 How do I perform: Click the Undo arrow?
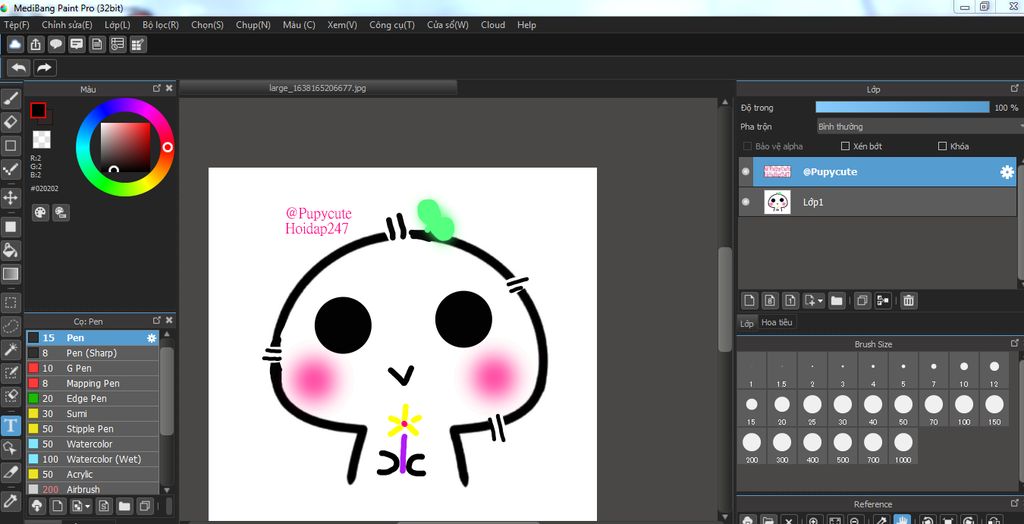pos(19,67)
